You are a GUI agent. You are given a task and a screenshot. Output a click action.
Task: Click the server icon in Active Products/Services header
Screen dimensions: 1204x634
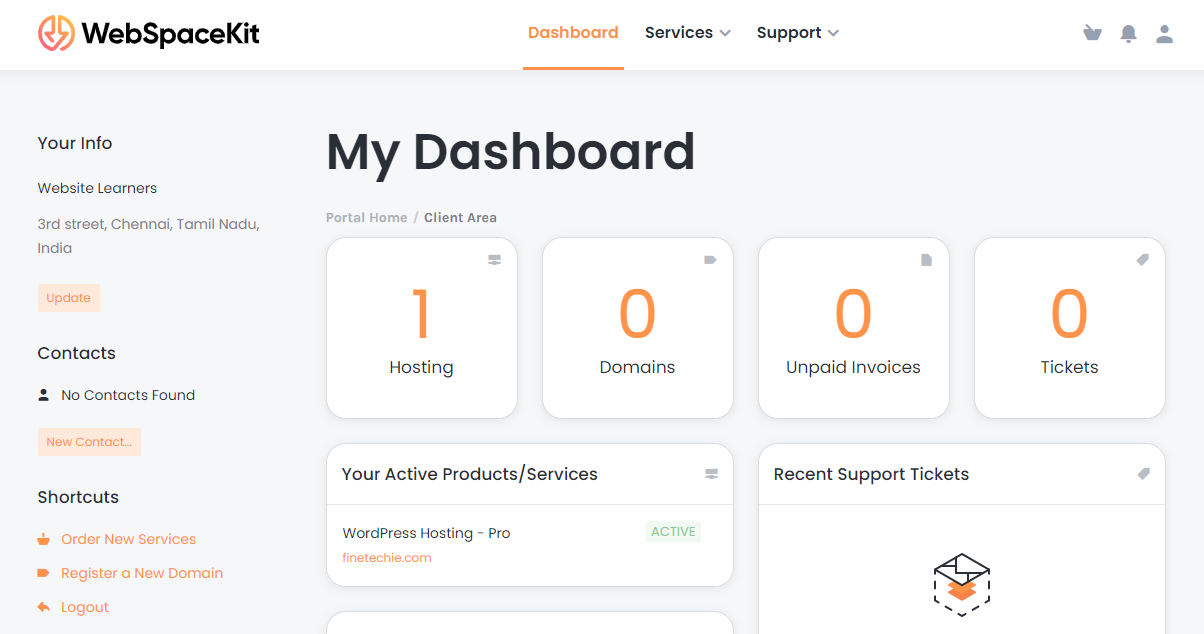coord(711,474)
